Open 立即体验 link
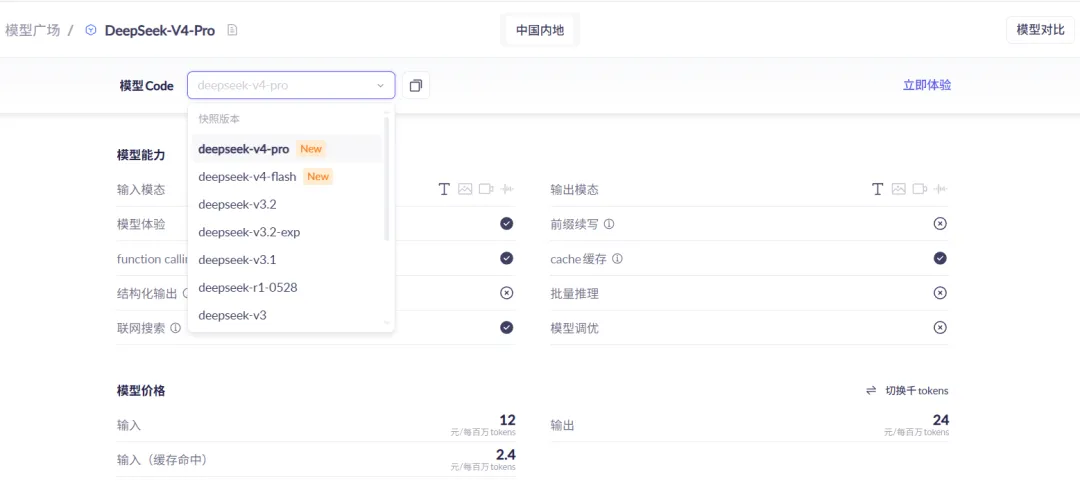The image size is (1080, 499). point(927,85)
